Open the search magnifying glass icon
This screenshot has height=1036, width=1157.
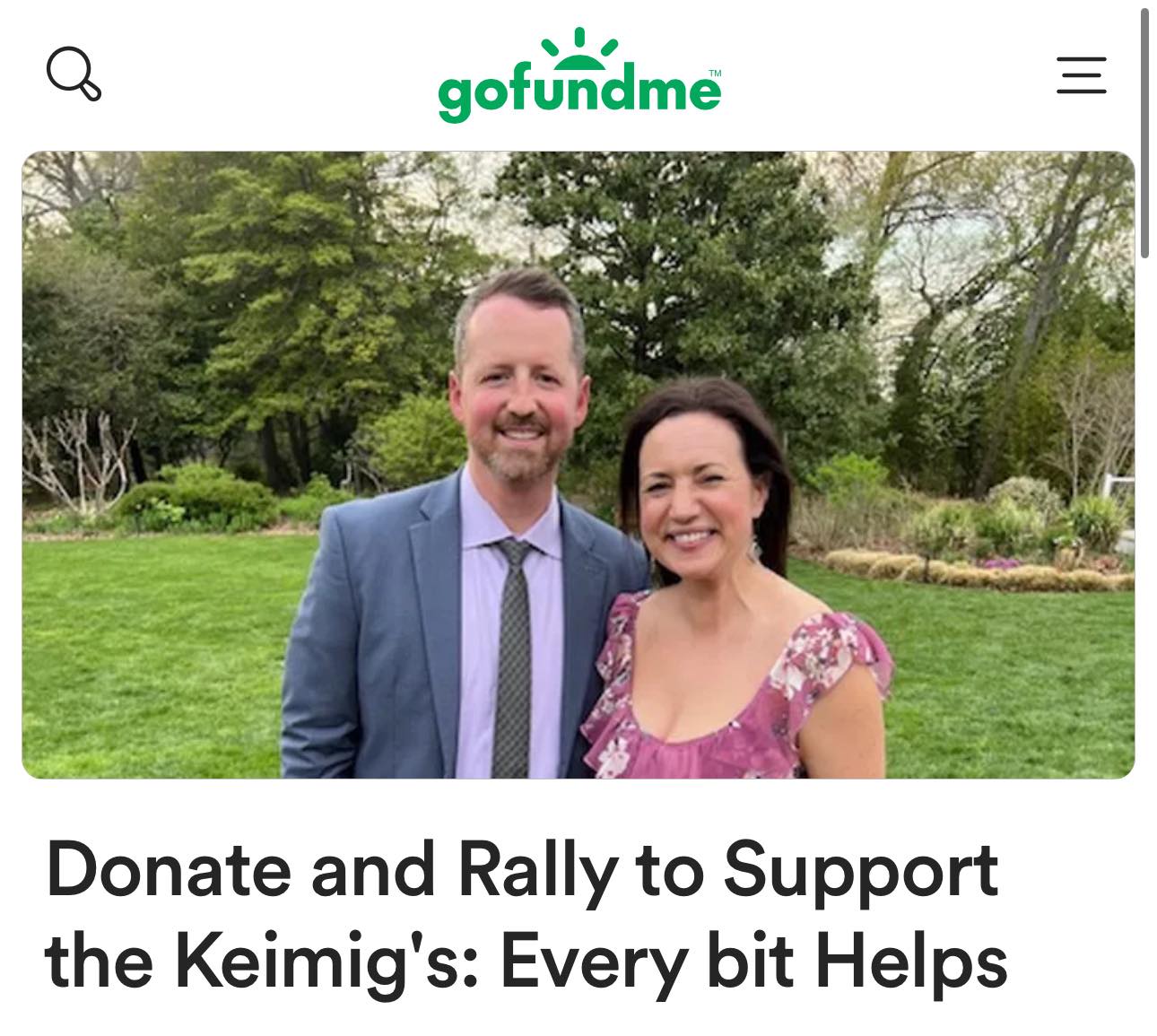click(x=74, y=74)
